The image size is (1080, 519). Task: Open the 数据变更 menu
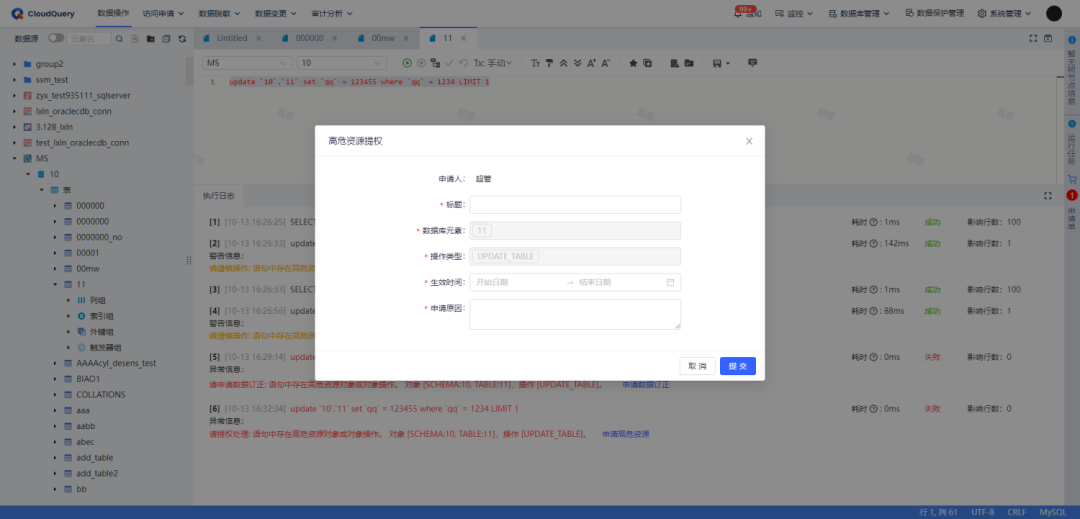pos(275,13)
